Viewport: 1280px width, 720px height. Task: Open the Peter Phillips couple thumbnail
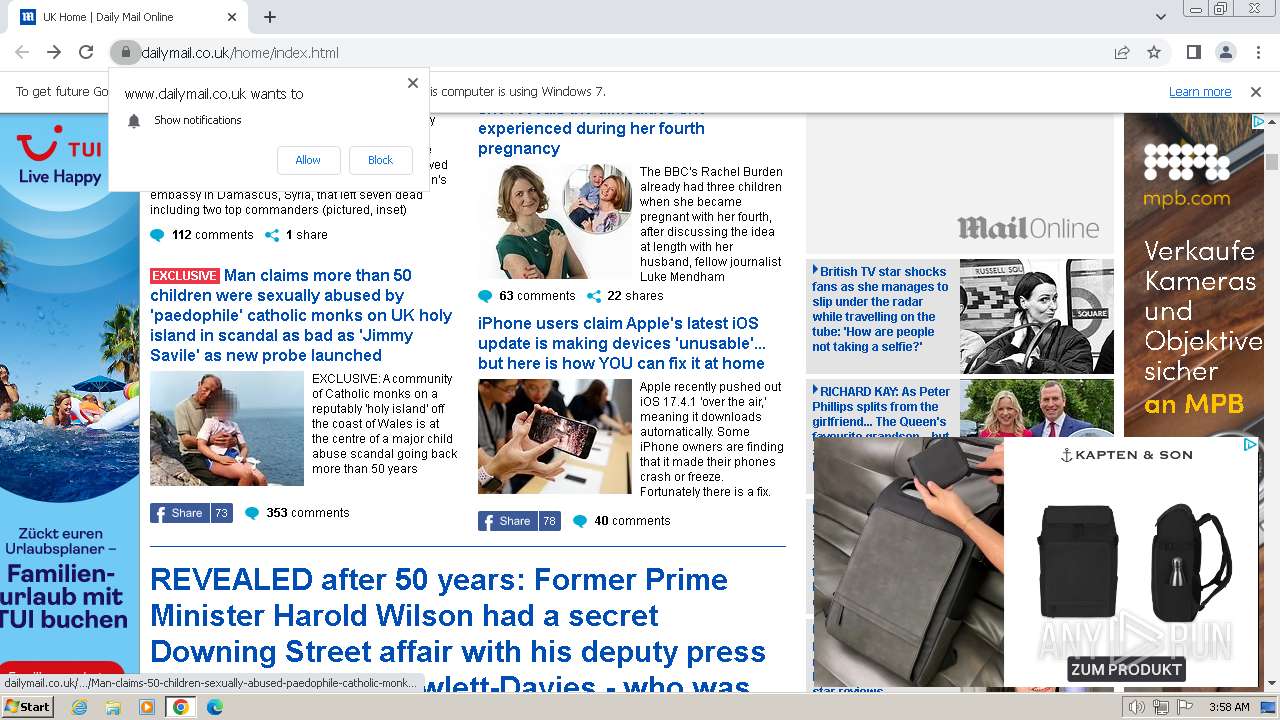click(1037, 408)
